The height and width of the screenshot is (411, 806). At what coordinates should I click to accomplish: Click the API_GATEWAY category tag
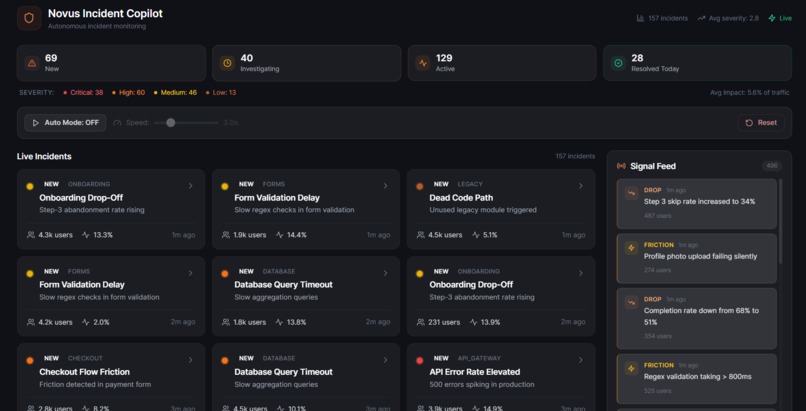pyautogui.click(x=479, y=358)
